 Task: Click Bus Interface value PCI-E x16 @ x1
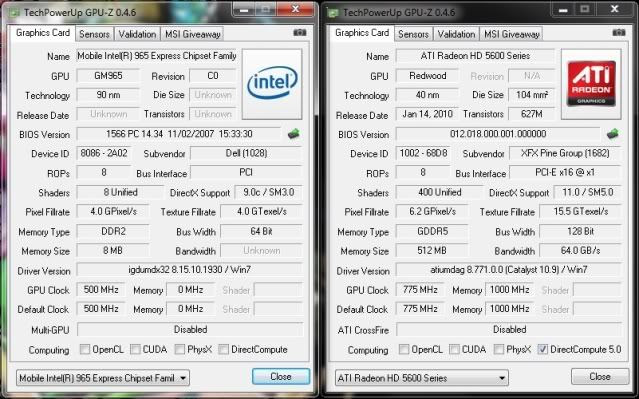tap(565, 172)
